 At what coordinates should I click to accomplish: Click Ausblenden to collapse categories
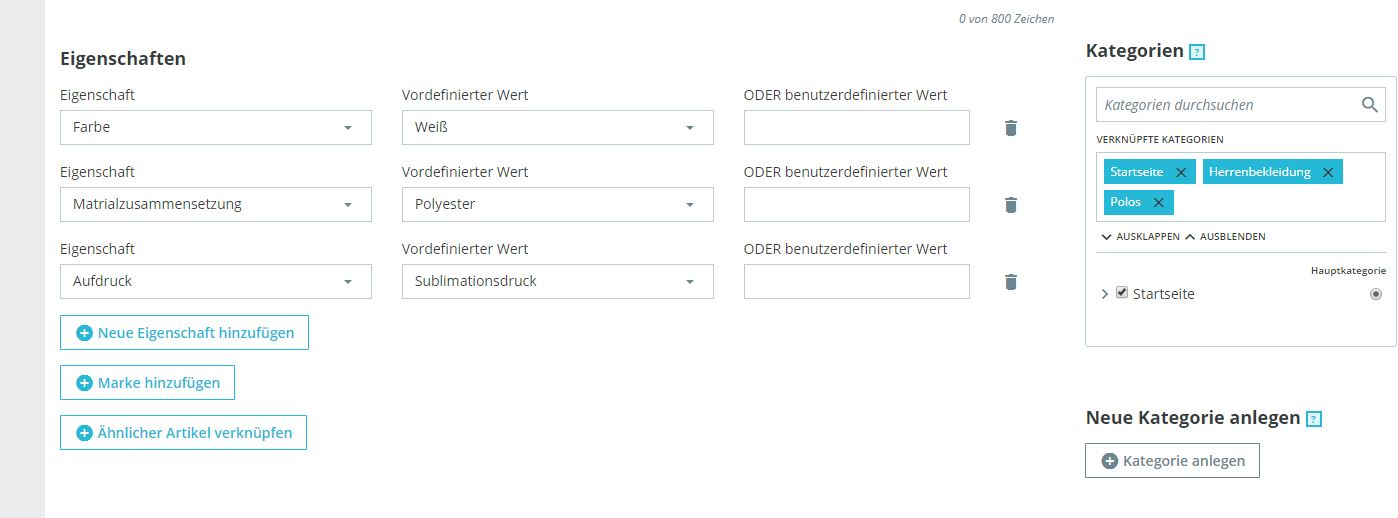pos(1225,237)
